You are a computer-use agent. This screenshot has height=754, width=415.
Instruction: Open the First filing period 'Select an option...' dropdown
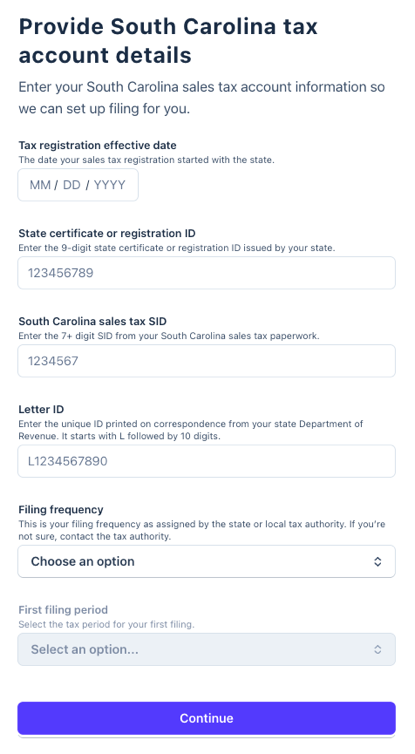click(x=207, y=649)
